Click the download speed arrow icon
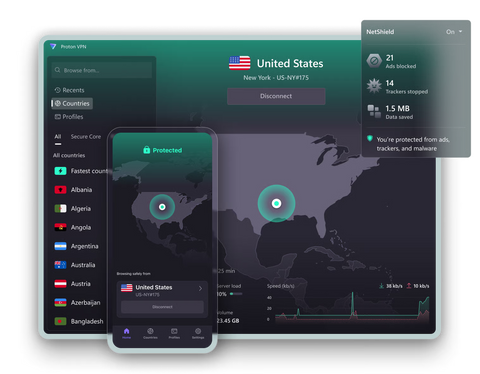Viewport: 480px width, 374px height. point(381,286)
